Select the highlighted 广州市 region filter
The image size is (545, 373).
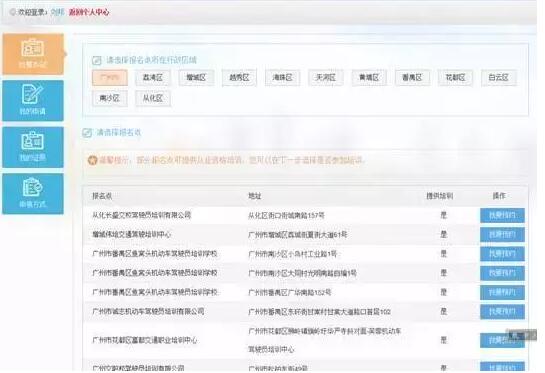[110, 78]
